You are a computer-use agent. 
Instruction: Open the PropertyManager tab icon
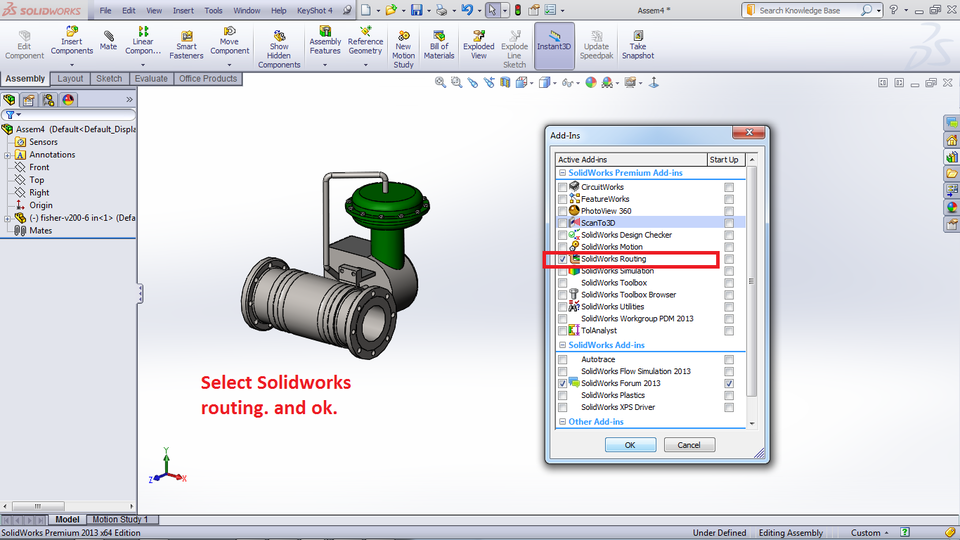coord(29,100)
